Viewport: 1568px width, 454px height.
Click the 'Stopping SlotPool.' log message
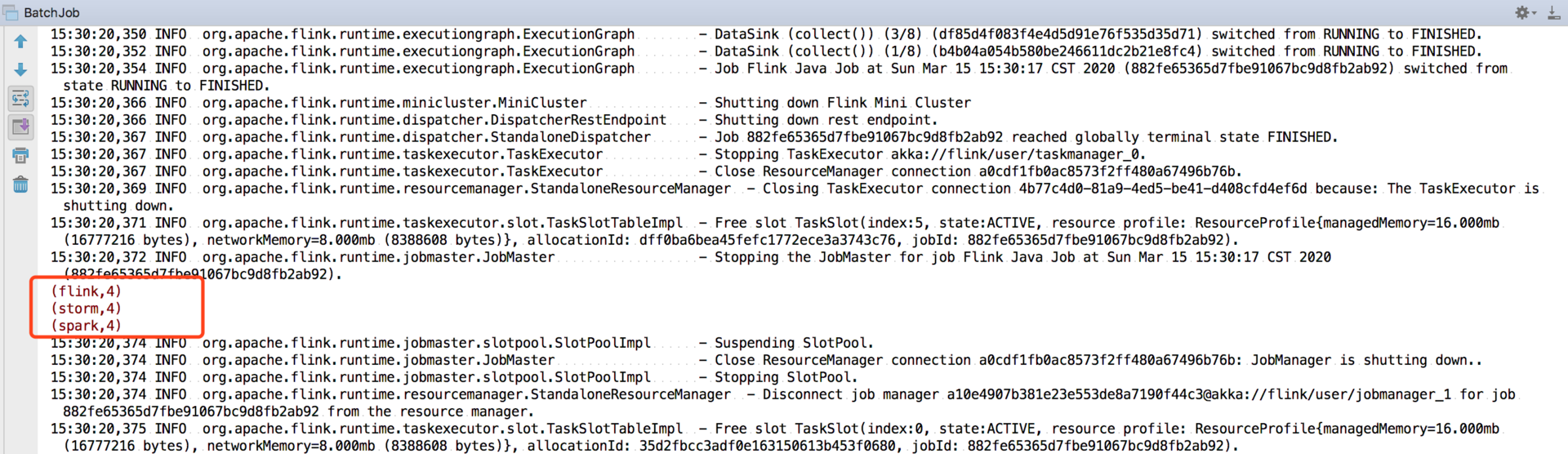point(786,377)
